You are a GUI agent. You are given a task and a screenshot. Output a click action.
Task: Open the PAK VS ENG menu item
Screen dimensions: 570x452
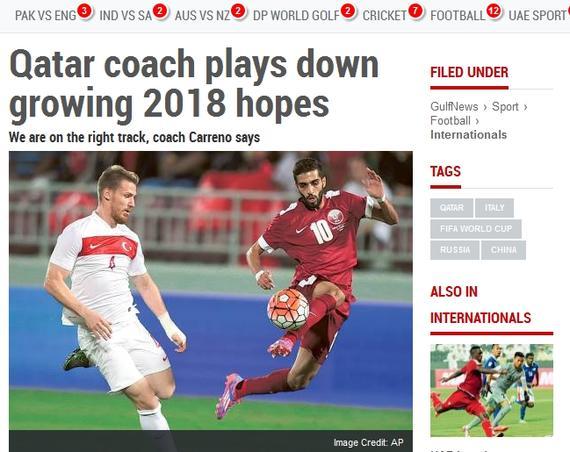pyautogui.click(x=46, y=15)
